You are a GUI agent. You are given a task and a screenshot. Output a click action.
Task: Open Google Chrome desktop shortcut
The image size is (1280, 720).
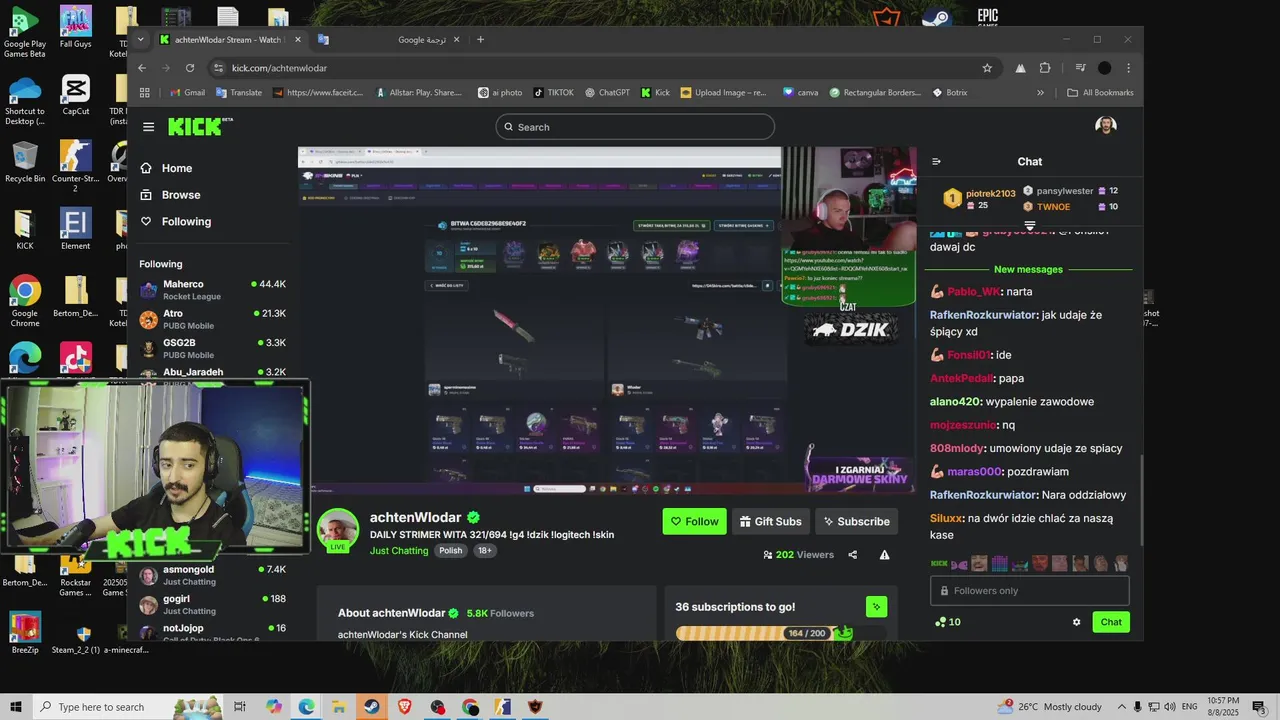(x=25, y=301)
